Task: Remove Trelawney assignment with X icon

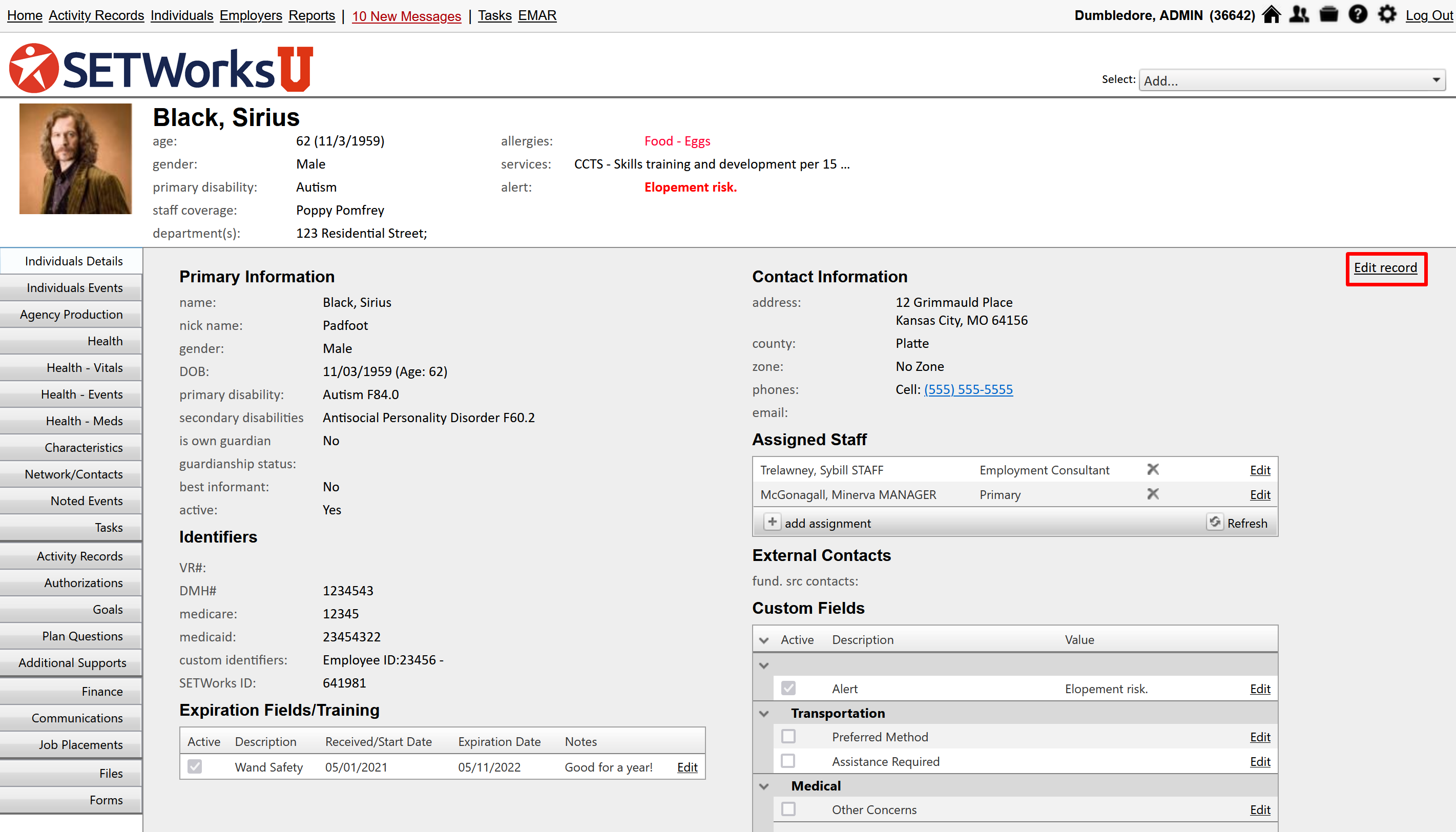Action: [x=1153, y=470]
